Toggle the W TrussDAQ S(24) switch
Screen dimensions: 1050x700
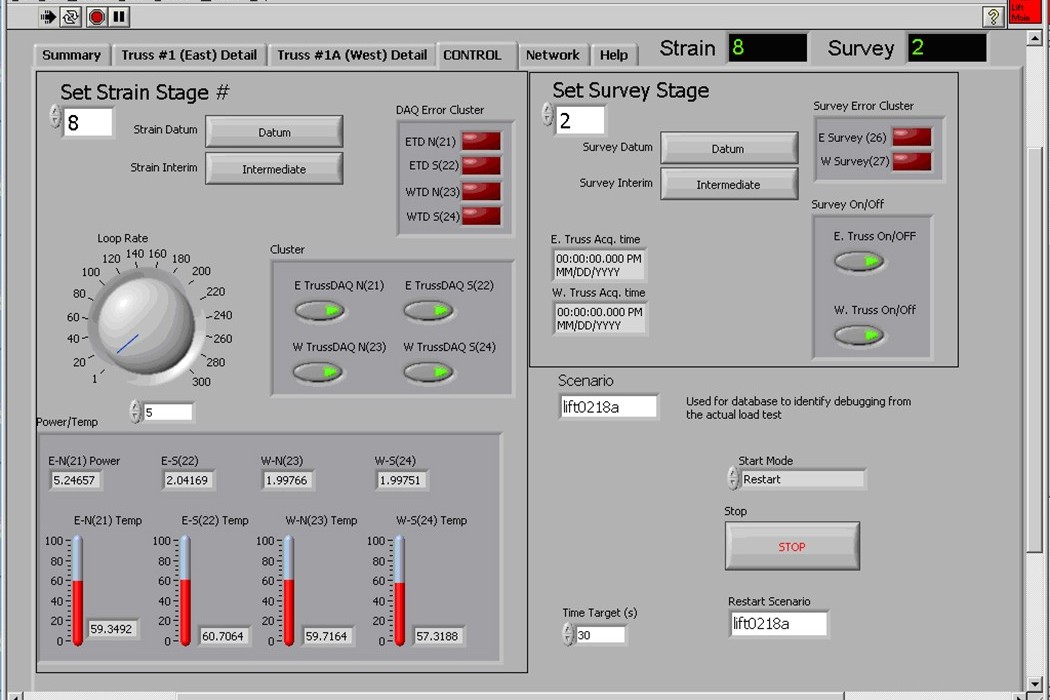coord(428,373)
